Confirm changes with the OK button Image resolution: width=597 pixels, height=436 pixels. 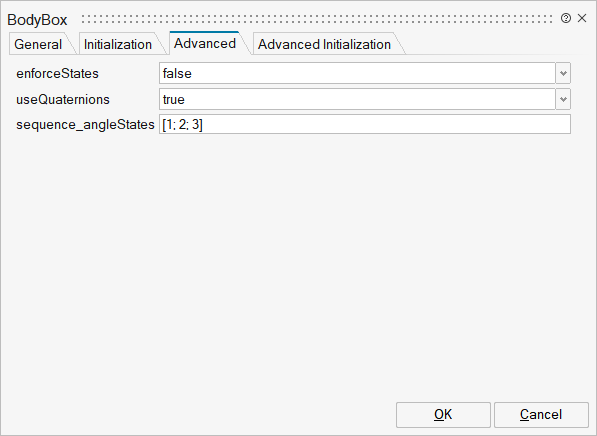[x=443, y=415]
